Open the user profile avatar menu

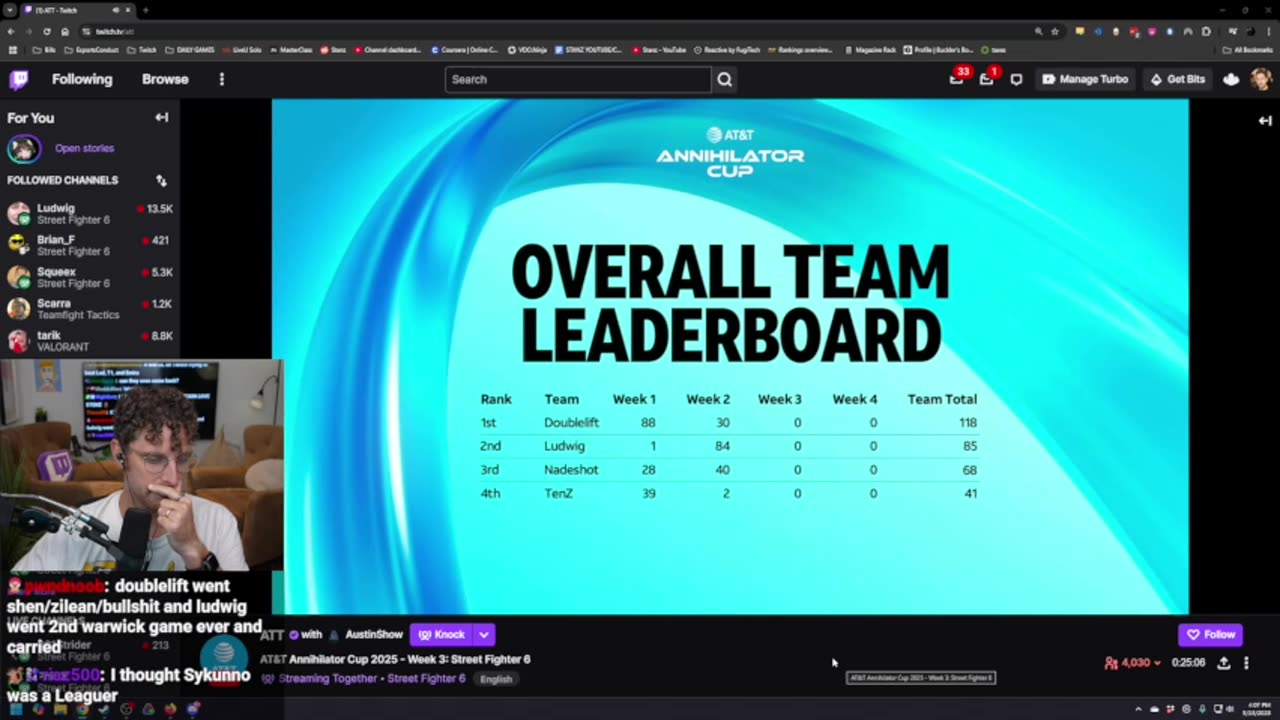click(x=1261, y=79)
